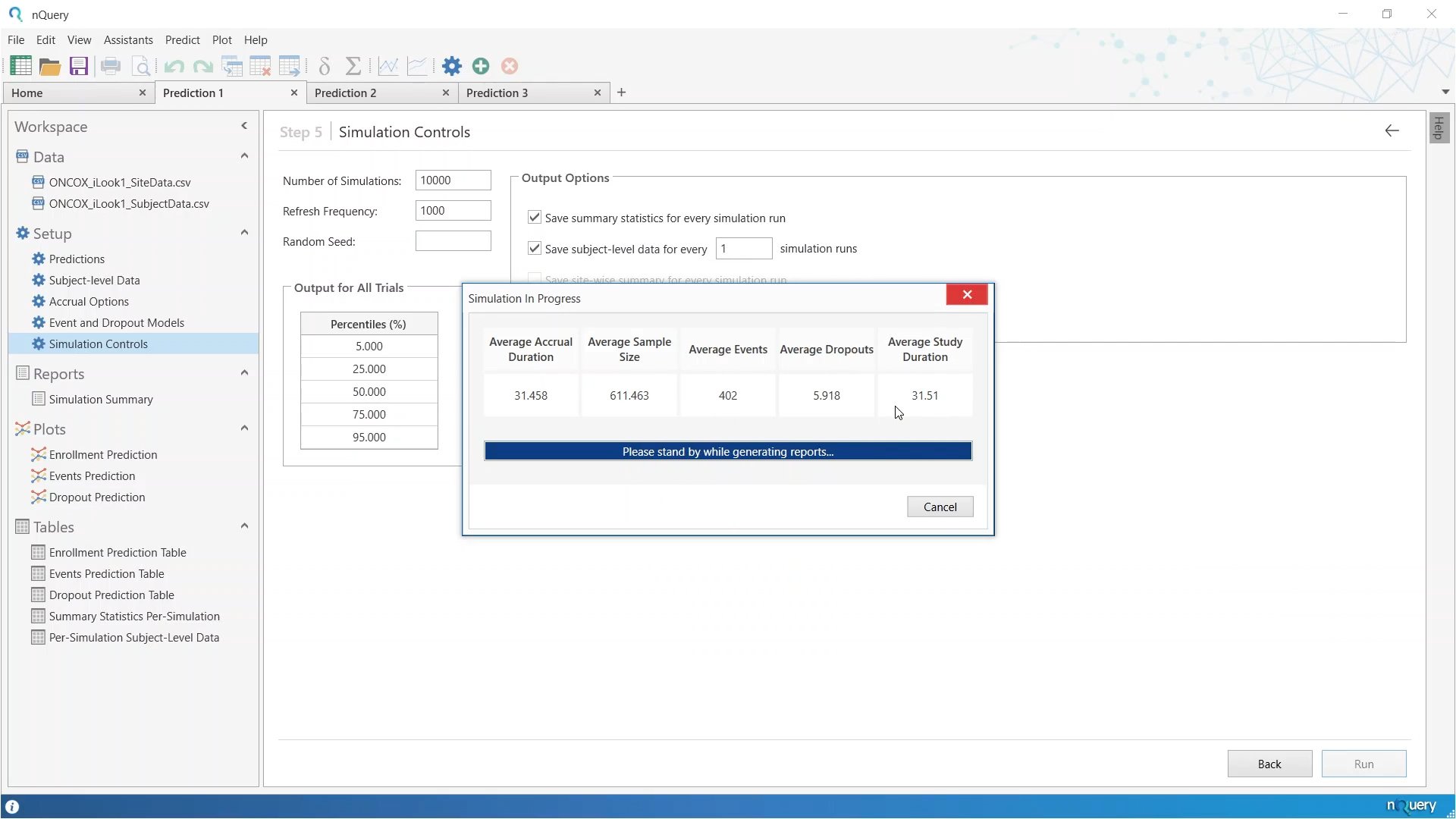The width and height of the screenshot is (1456, 819).
Task: Select the delete table toolbar icon
Action: point(261,66)
